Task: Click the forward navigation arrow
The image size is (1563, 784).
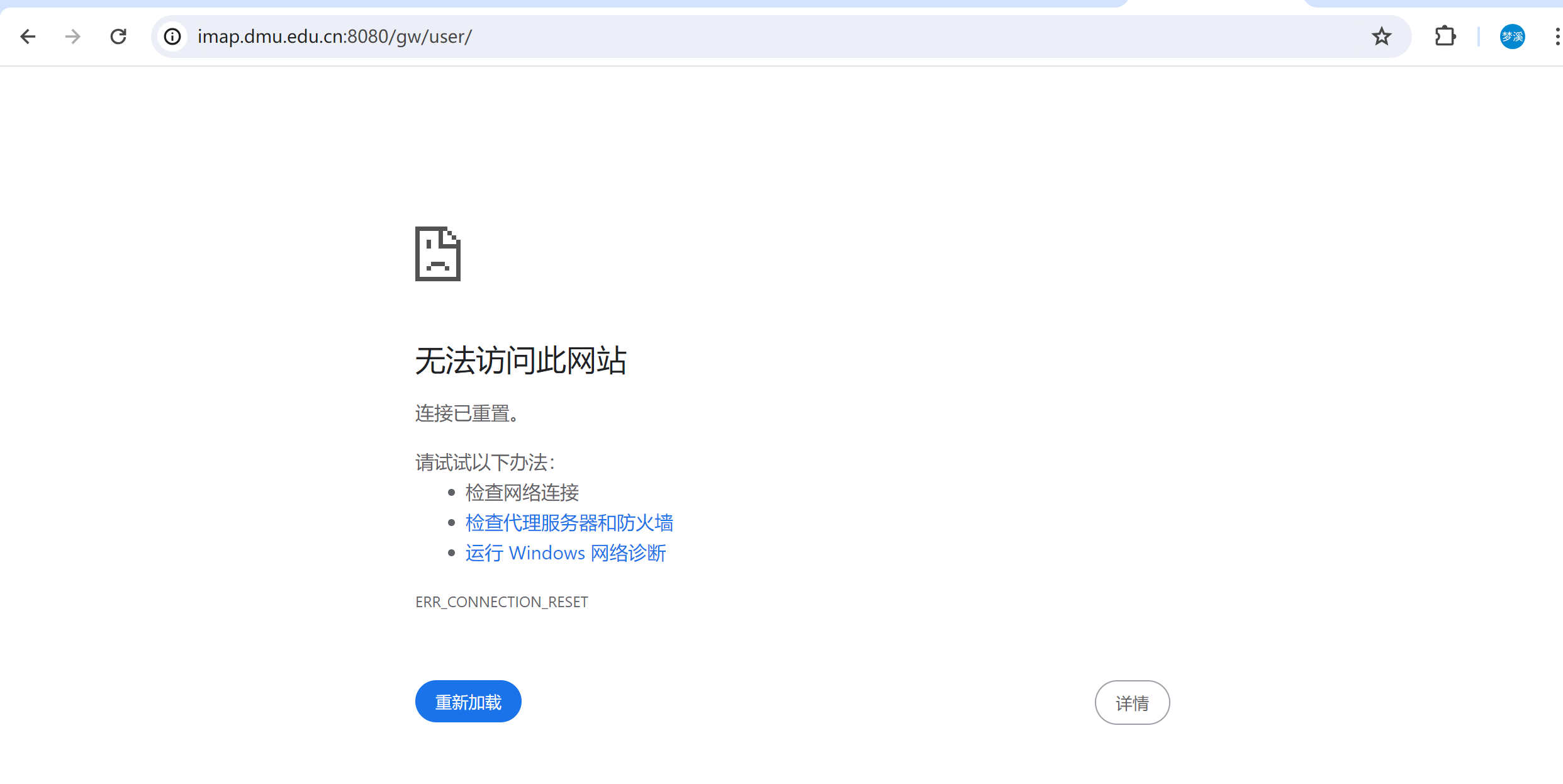Action: click(73, 36)
